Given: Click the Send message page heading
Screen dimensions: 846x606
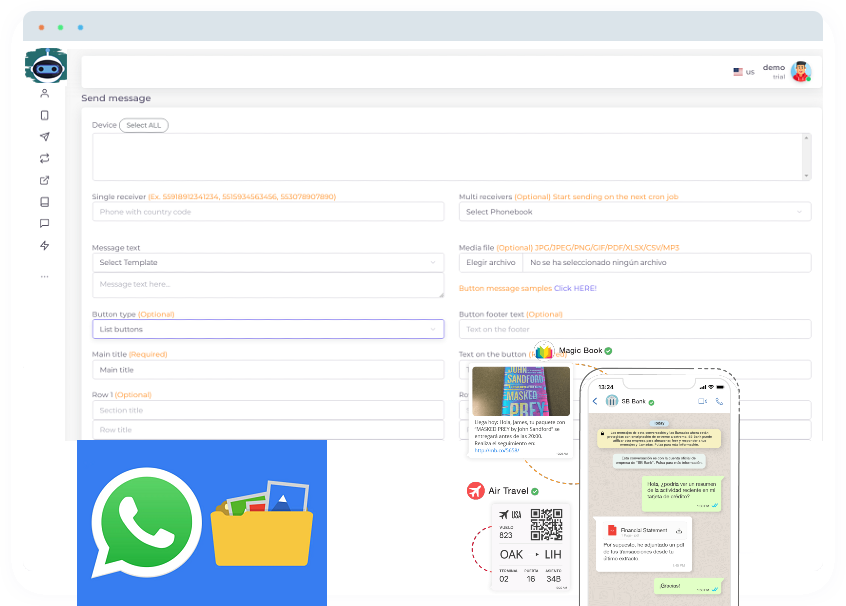Looking at the screenshot, I should click(116, 98).
